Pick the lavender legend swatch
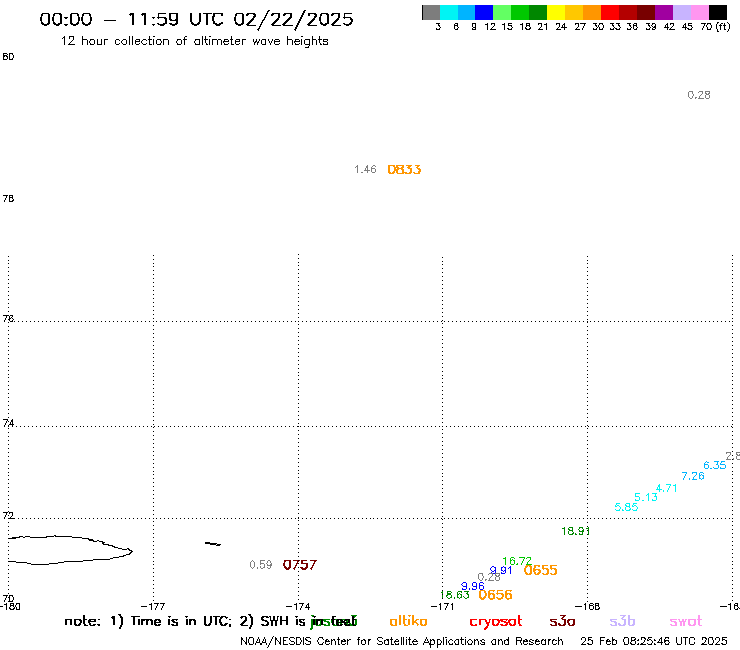This screenshot has width=740, height=650. click(x=681, y=13)
